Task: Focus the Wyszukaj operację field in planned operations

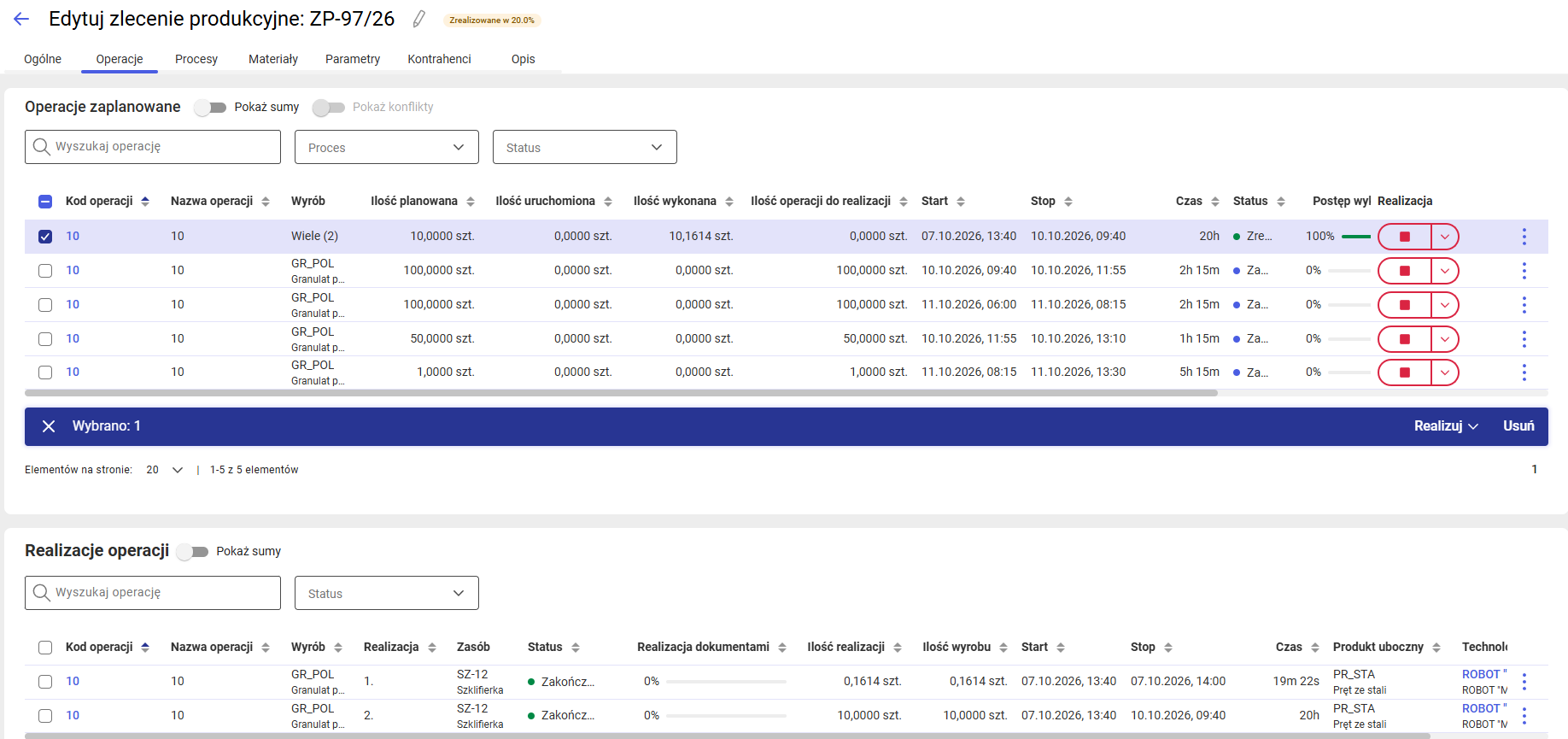Action: (x=153, y=147)
